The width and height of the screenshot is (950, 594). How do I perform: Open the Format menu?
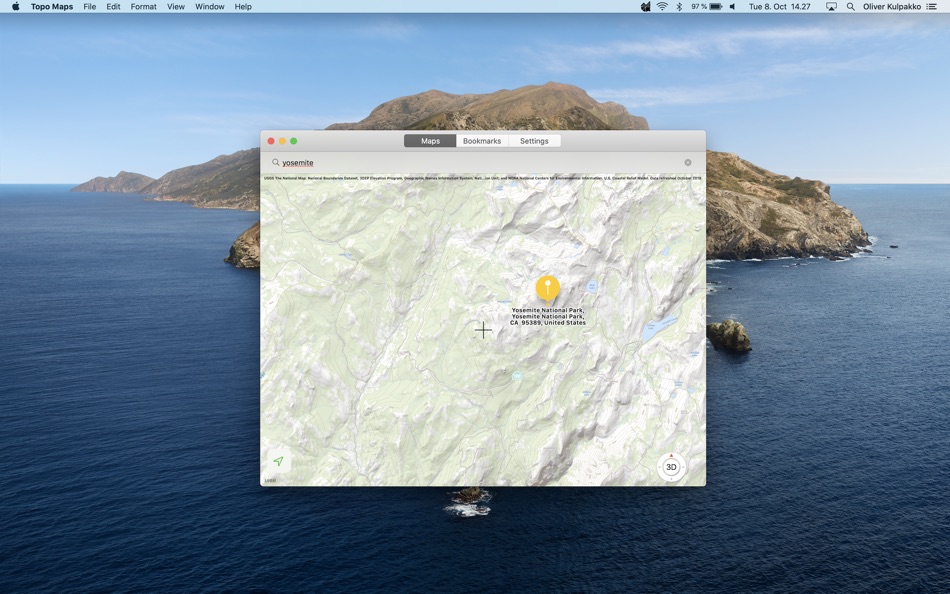click(x=144, y=7)
